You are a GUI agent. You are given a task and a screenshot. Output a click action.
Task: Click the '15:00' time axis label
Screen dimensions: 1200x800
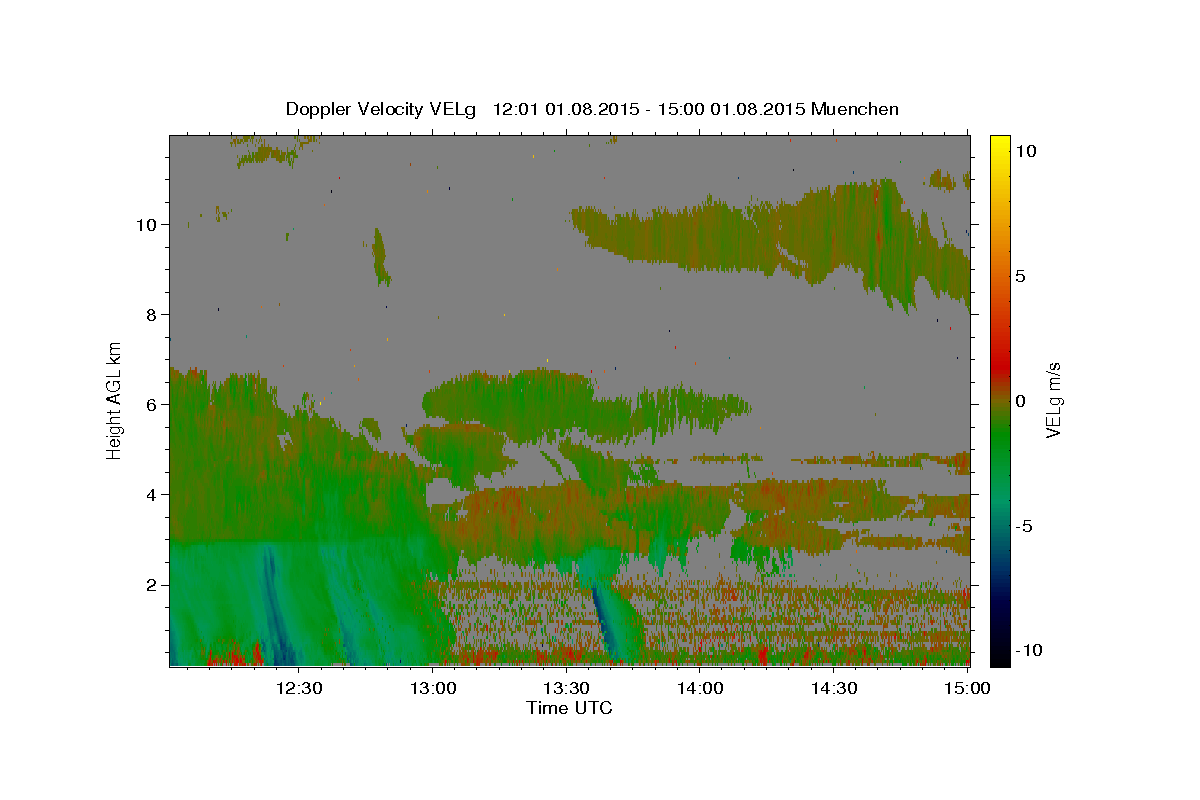pos(967,688)
